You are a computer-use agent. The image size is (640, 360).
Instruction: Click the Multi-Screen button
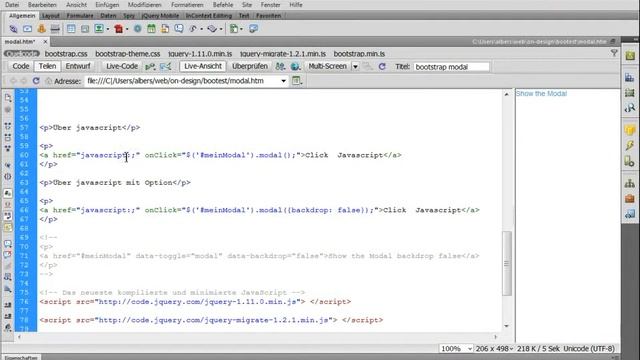click(327, 66)
